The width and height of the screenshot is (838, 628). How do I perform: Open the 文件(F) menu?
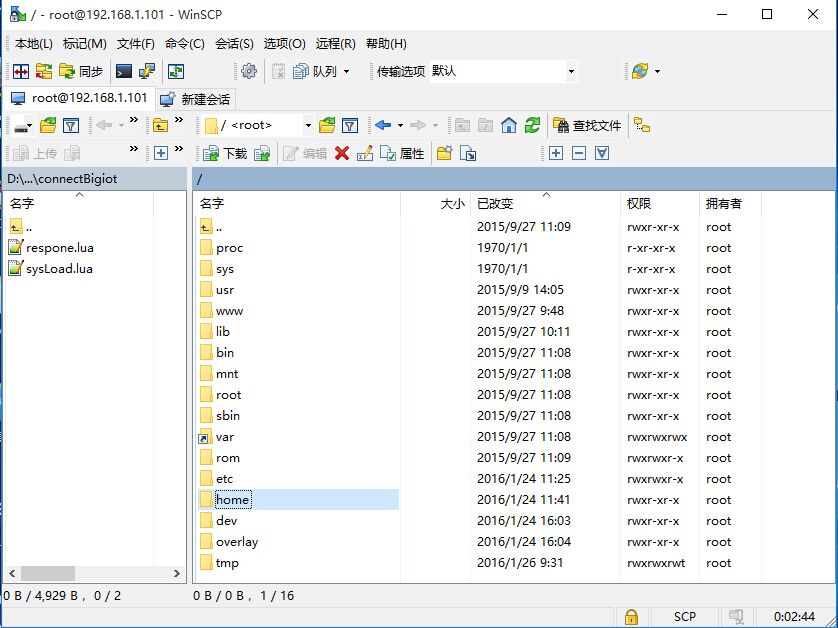136,44
